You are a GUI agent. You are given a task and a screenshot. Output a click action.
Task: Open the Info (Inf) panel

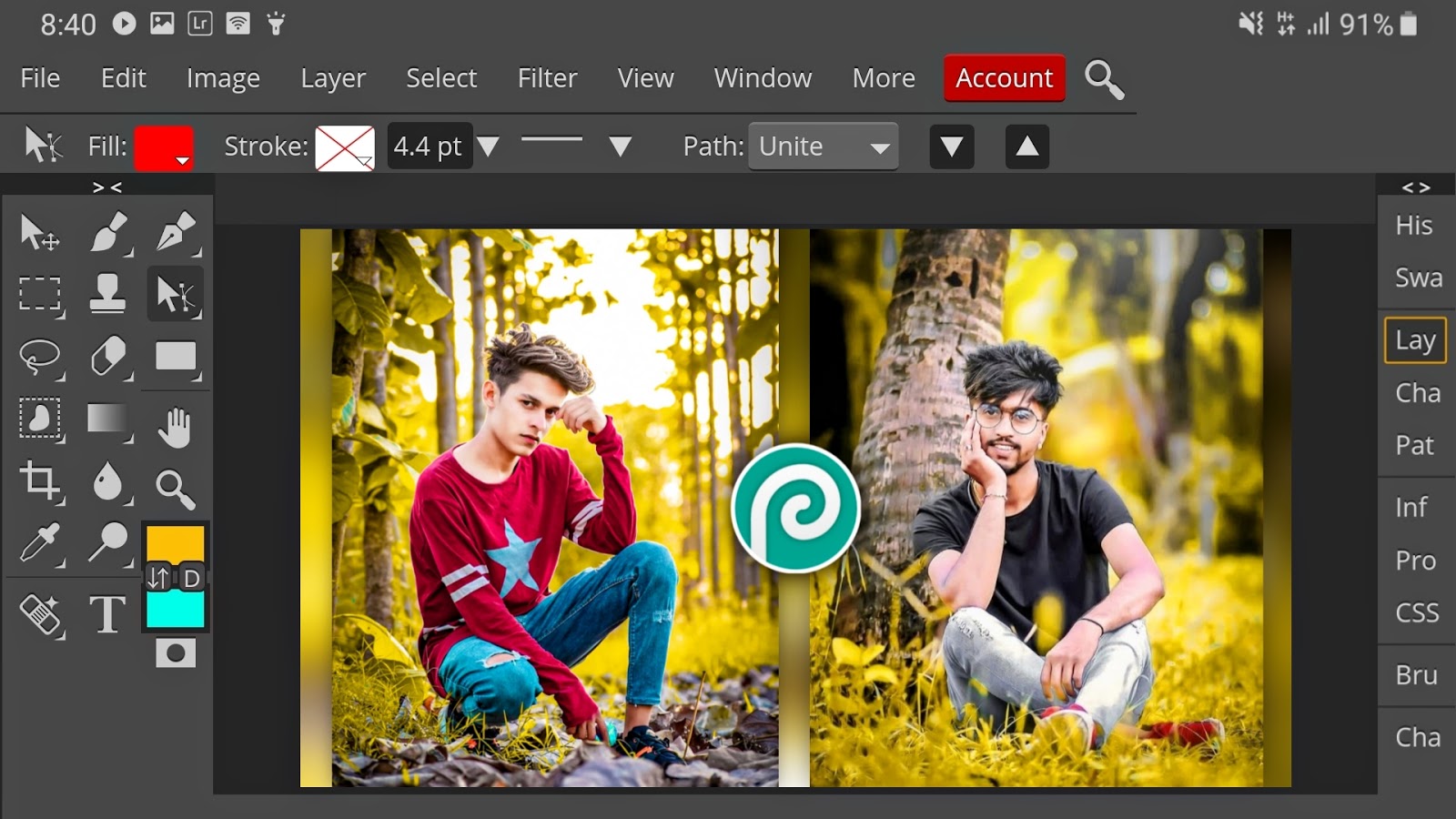[x=1411, y=508]
